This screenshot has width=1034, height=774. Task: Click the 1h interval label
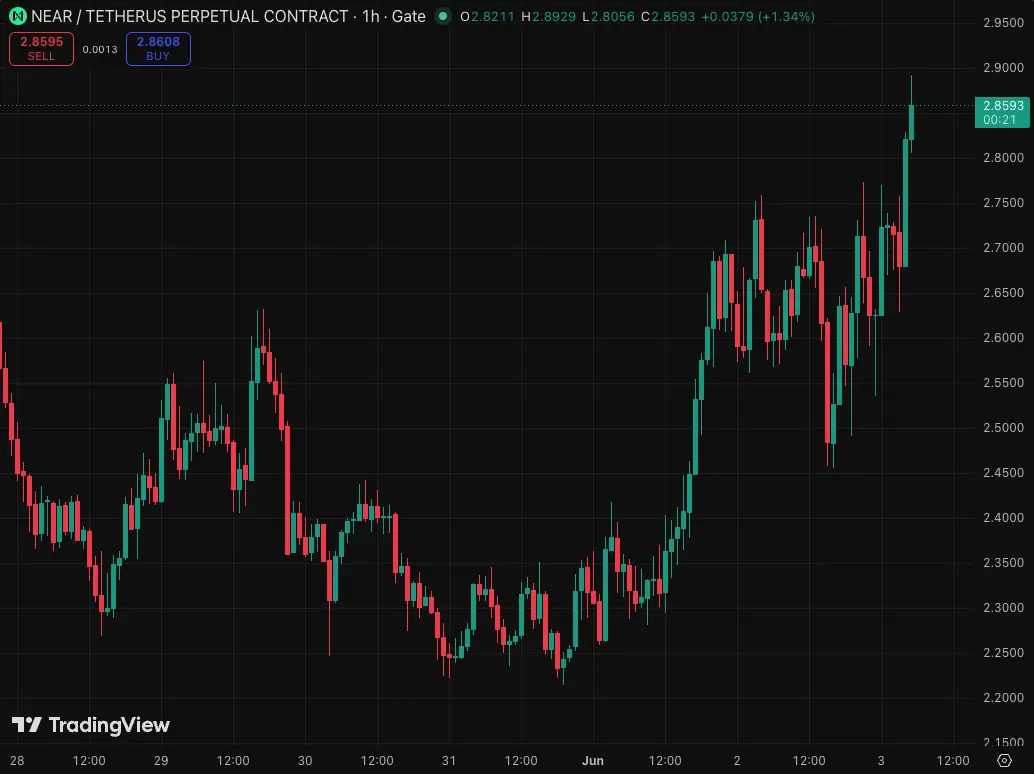371,16
